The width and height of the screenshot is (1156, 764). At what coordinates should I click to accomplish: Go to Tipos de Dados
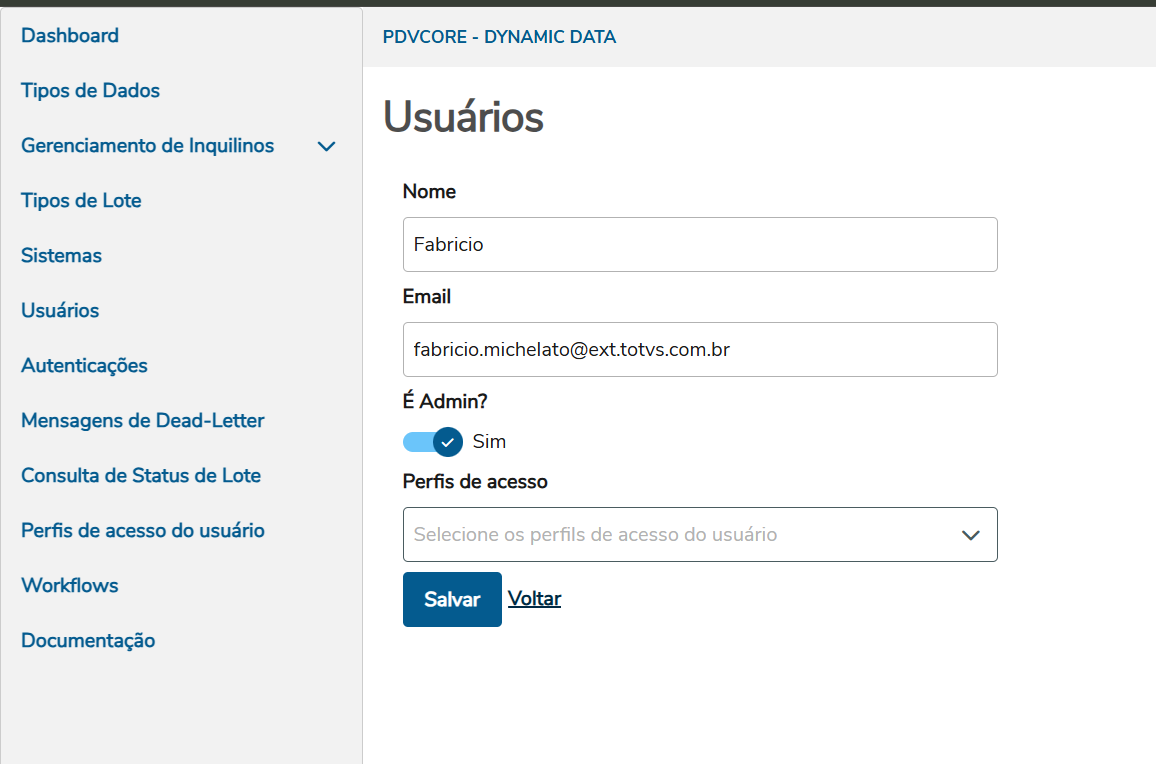coord(90,91)
